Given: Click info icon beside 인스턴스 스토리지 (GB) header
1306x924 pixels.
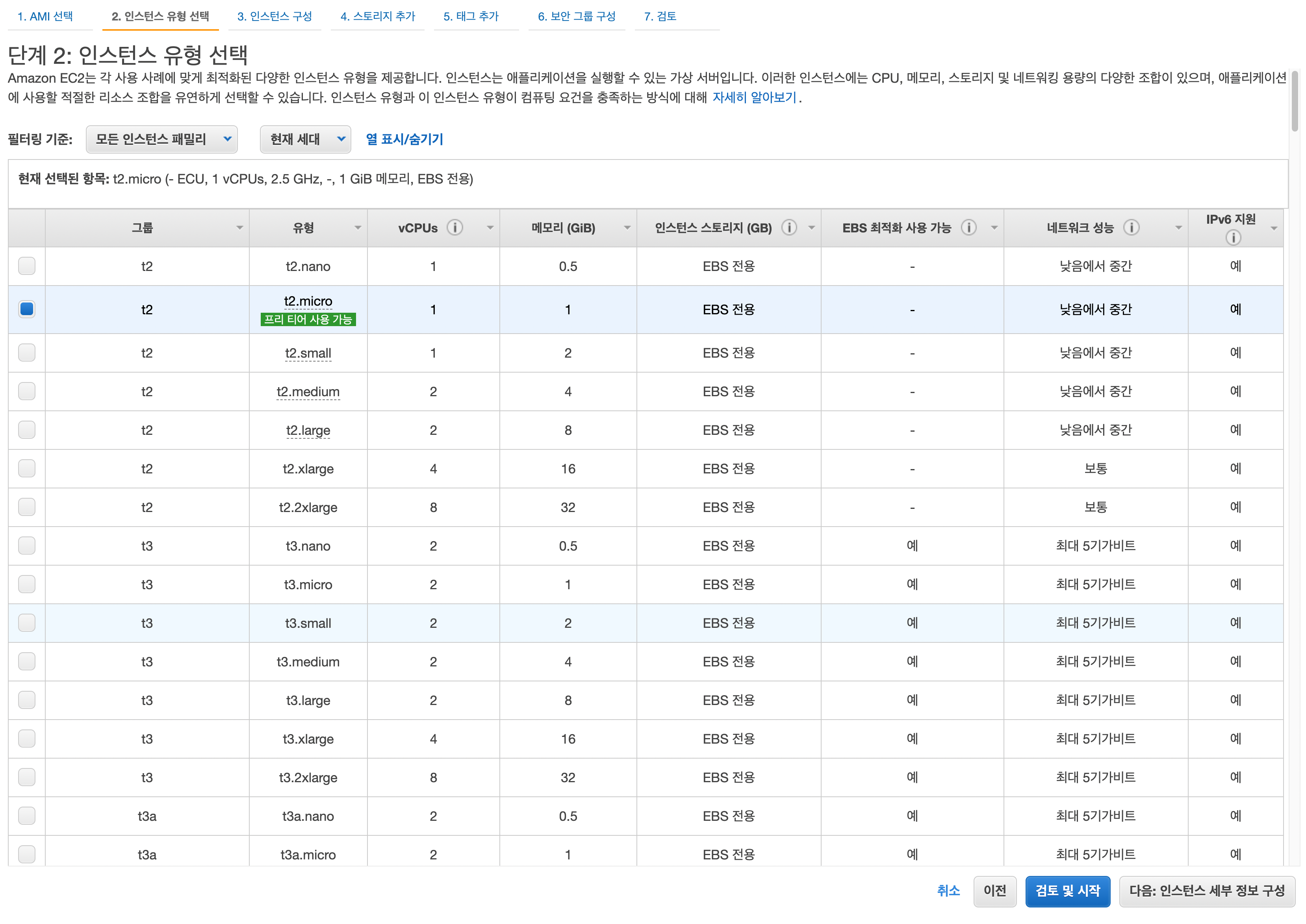Looking at the screenshot, I should [789, 228].
